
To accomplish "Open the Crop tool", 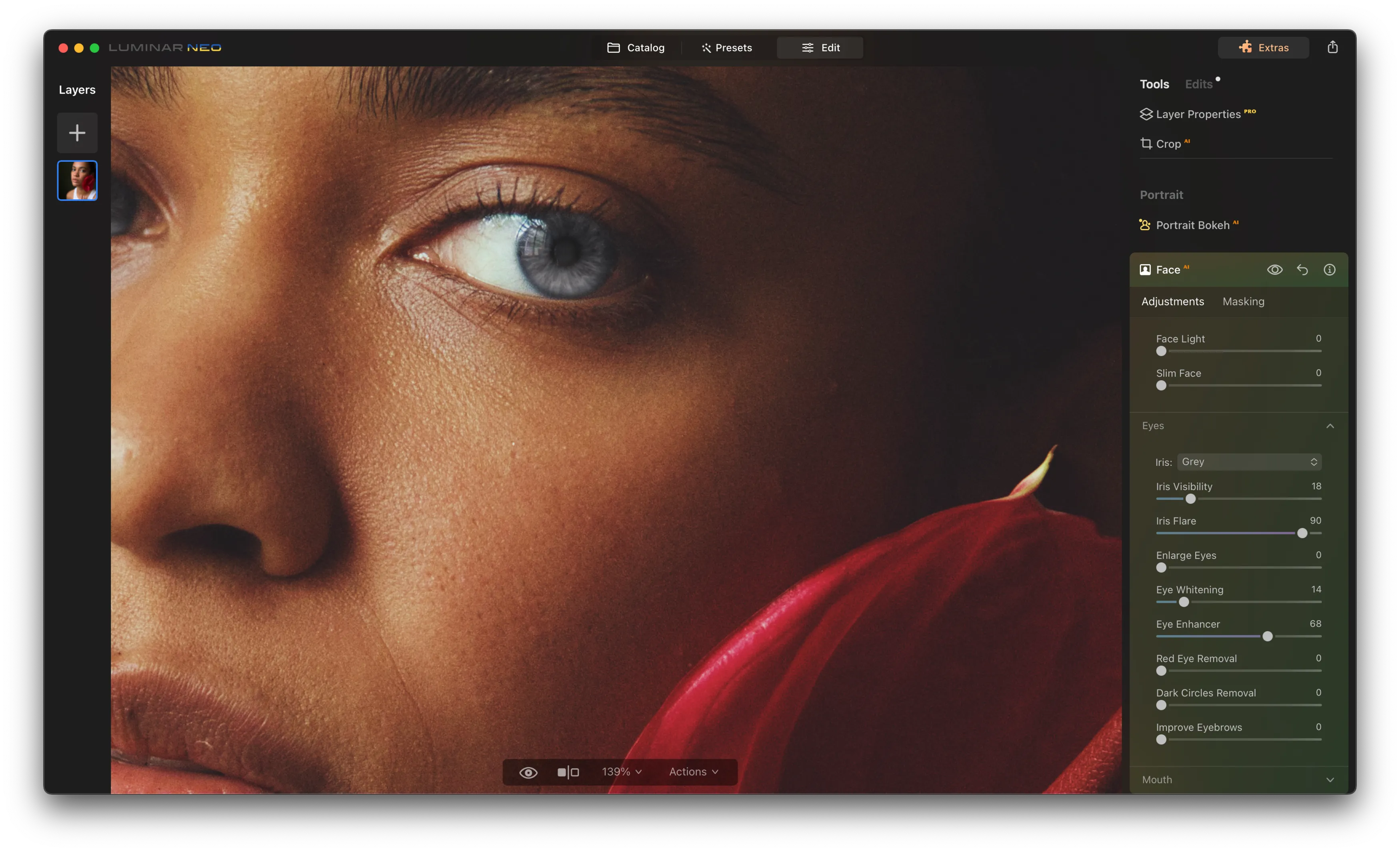I will pyautogui.click(x=1168, y=144).
